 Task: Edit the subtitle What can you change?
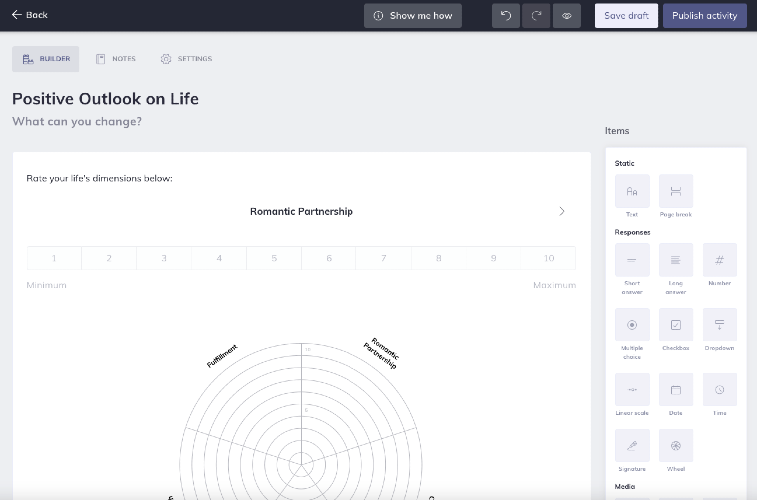[77, 121]
